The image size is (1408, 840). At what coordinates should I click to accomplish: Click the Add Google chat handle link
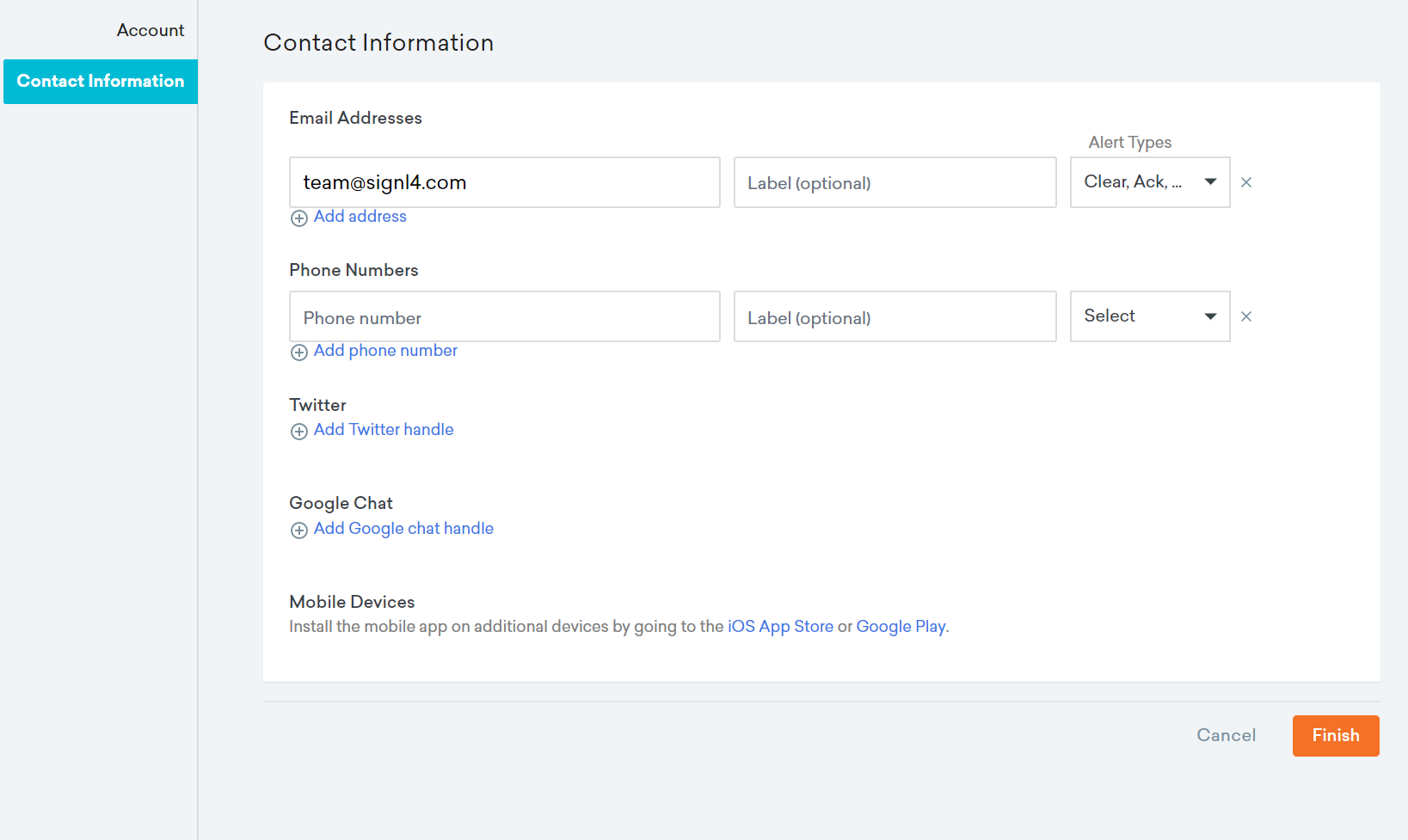tap(403, 529)
